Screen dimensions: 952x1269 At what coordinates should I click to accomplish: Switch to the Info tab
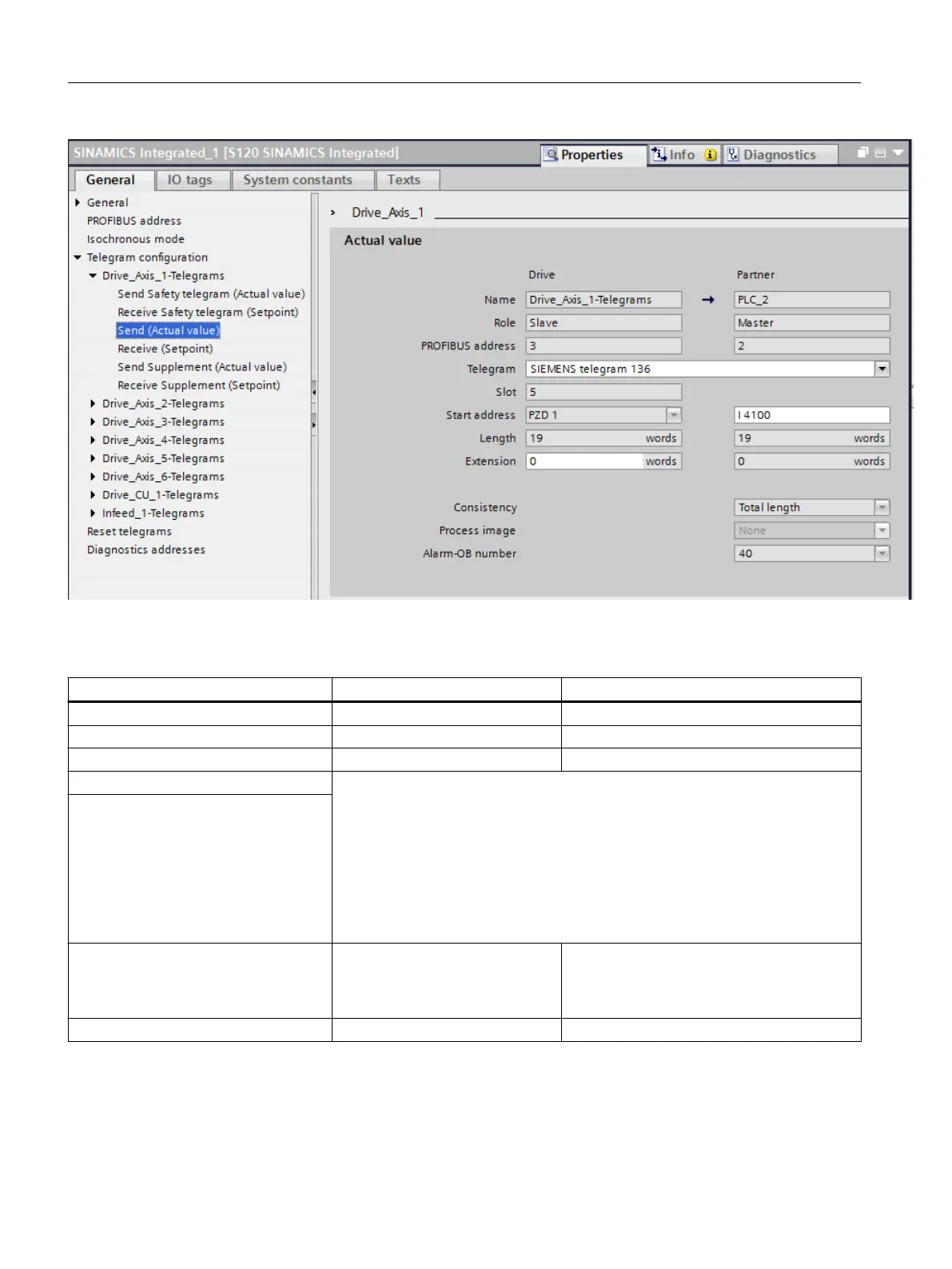(x=684, y=154)
